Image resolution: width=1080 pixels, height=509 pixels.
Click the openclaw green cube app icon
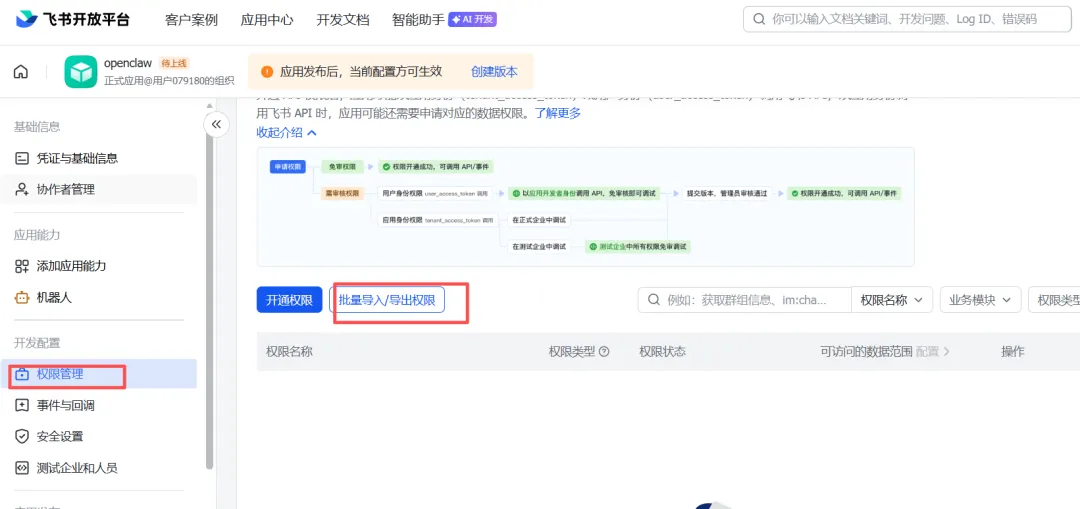tap(81, 72)
